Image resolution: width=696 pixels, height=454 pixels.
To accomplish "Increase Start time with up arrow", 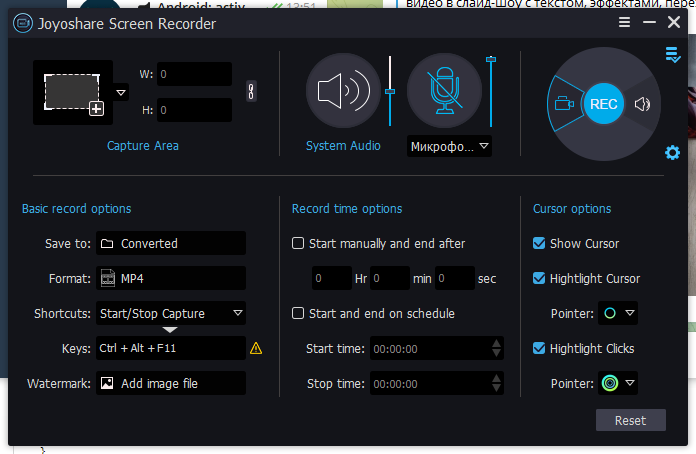I will 497,343.
